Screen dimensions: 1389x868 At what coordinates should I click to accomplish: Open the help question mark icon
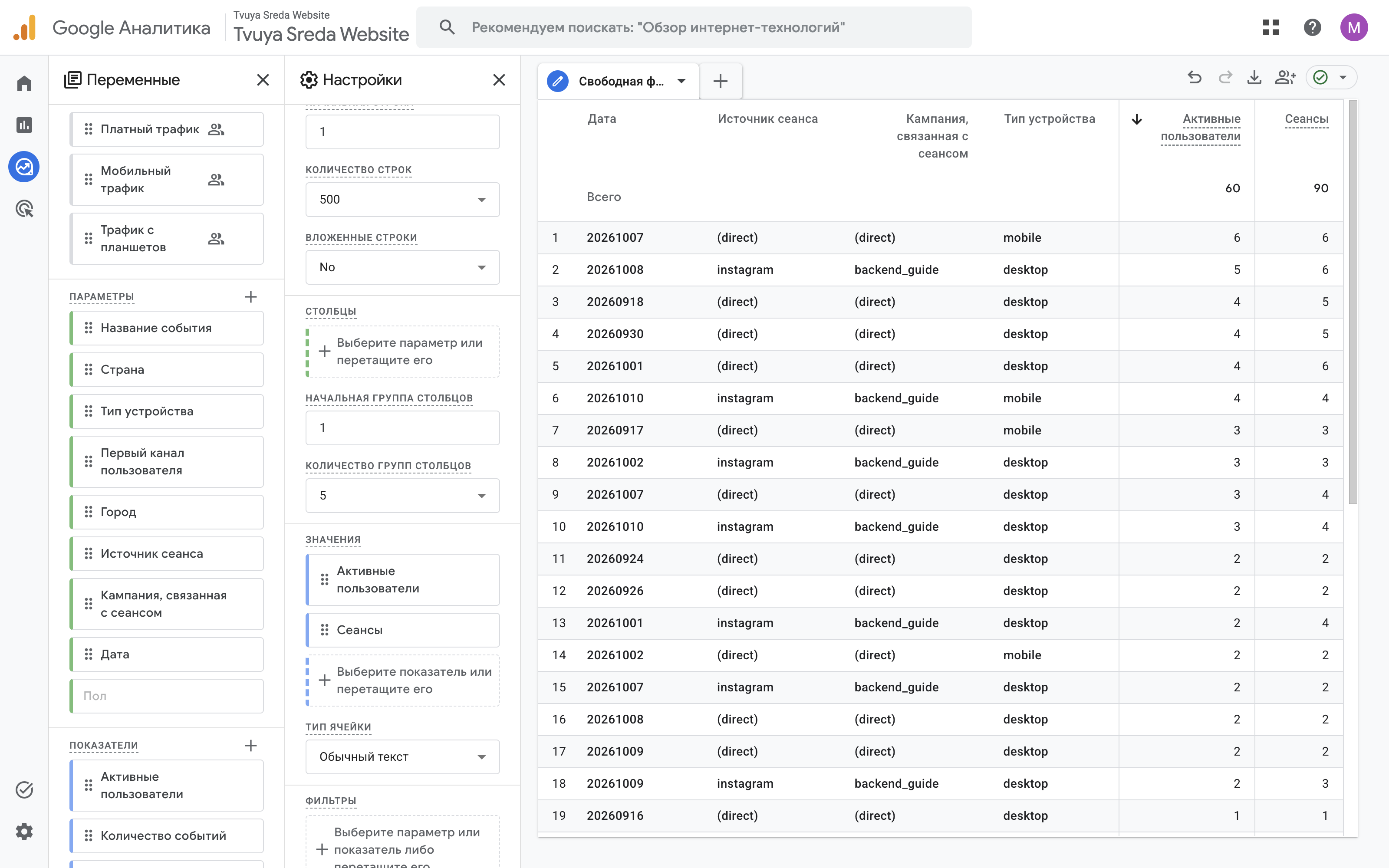(x=1312, y=27)
